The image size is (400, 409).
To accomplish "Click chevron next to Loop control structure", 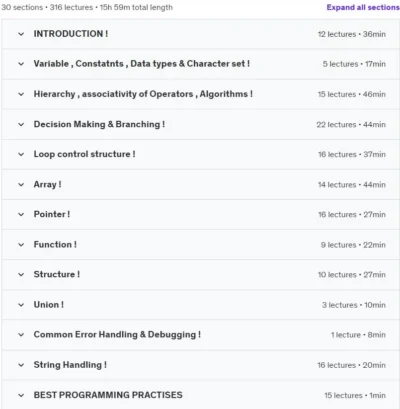I will pyautogui.click(x=21, y=154).
